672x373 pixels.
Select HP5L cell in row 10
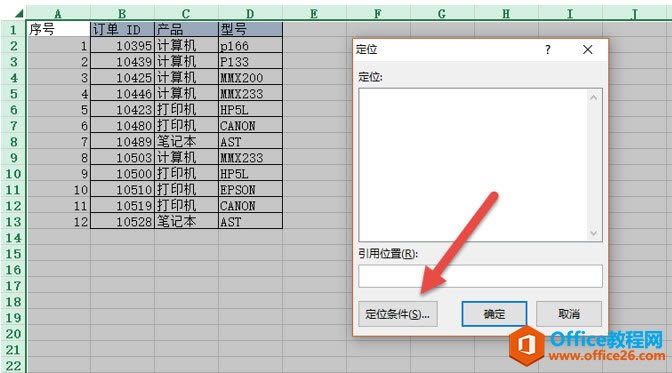click(x=250, y=174)
